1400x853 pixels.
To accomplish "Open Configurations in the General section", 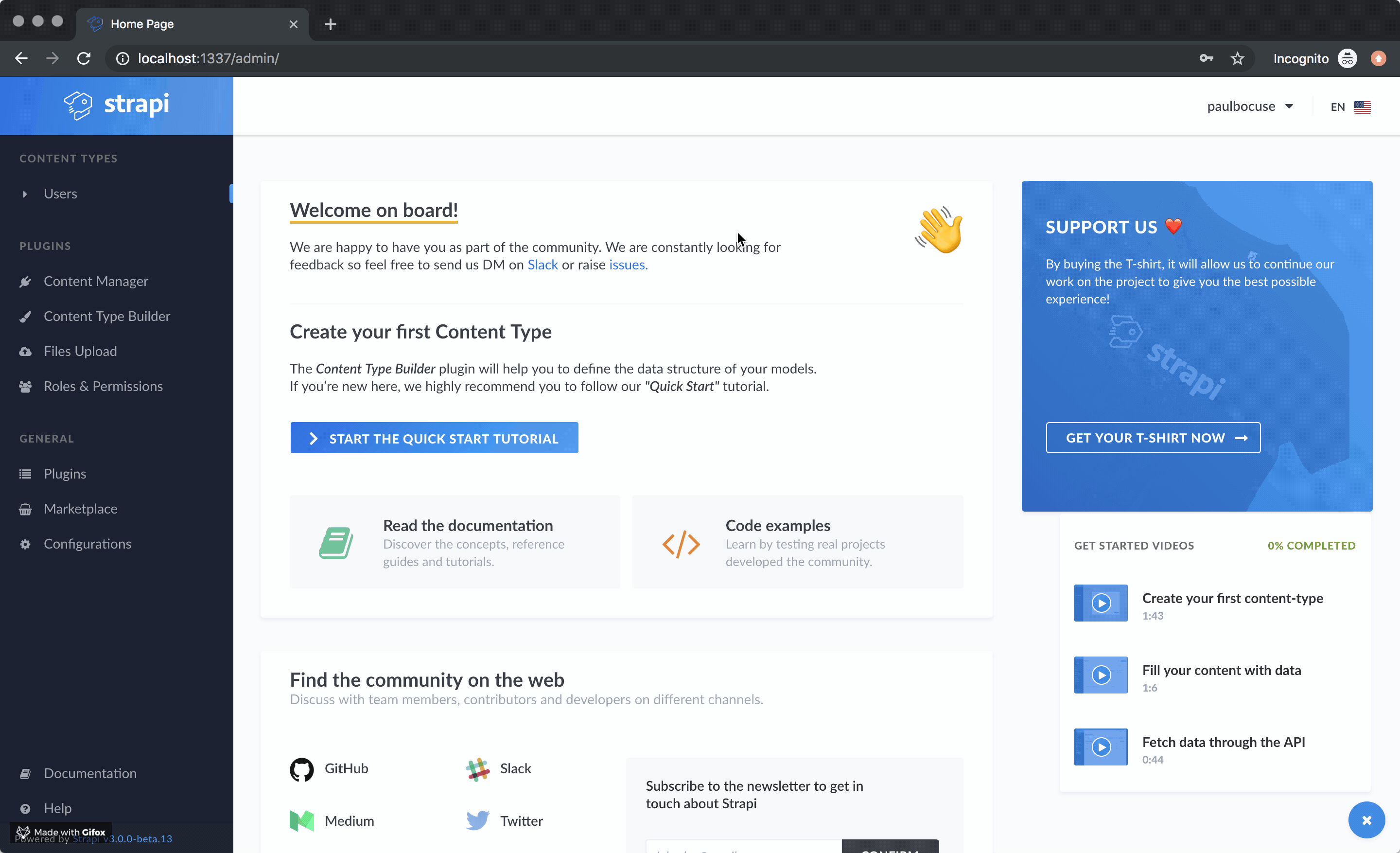I will click(87, 543).
